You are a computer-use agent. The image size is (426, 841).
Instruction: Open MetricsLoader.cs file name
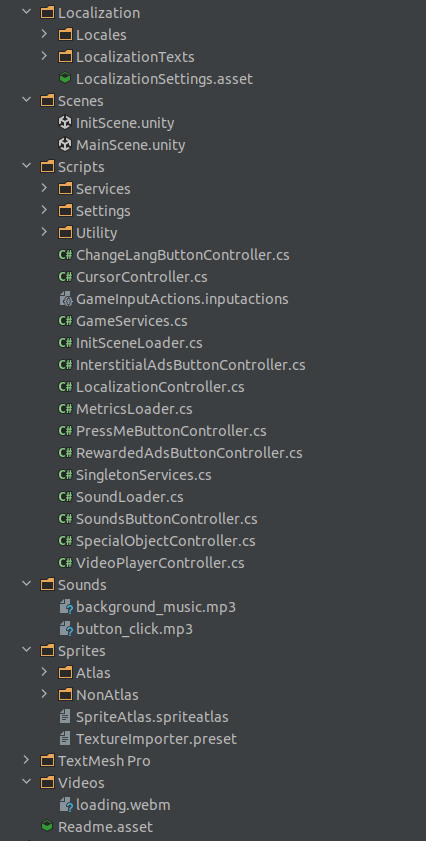click(134, 409)
